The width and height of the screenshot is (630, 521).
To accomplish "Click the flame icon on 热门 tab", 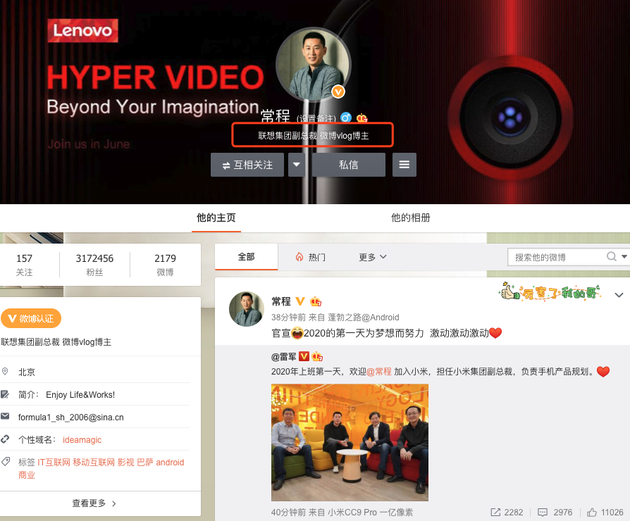I will click(299, 257).
